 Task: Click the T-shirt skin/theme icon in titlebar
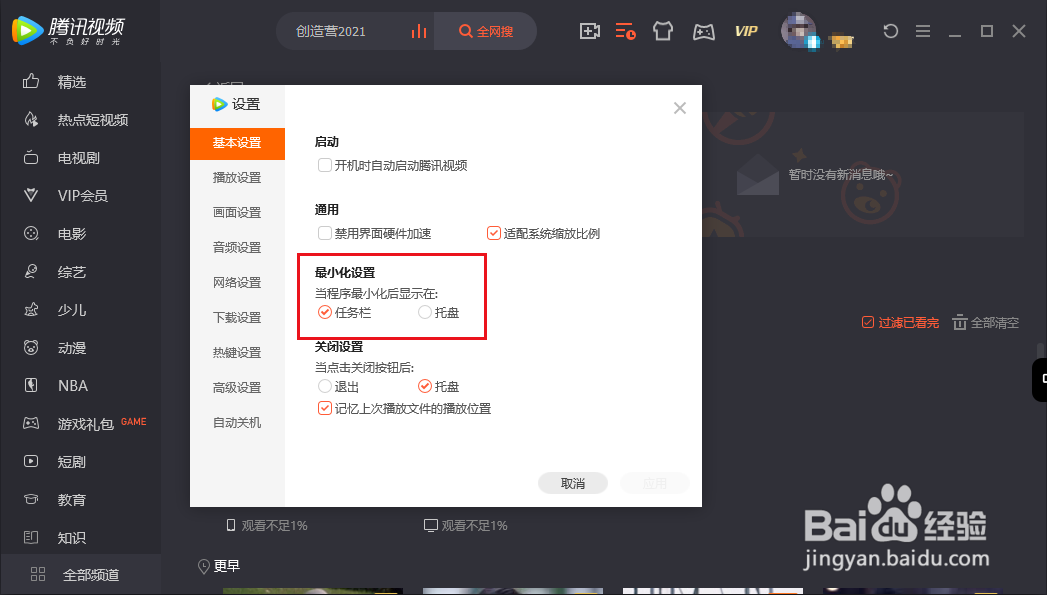(x=663, y=31)
